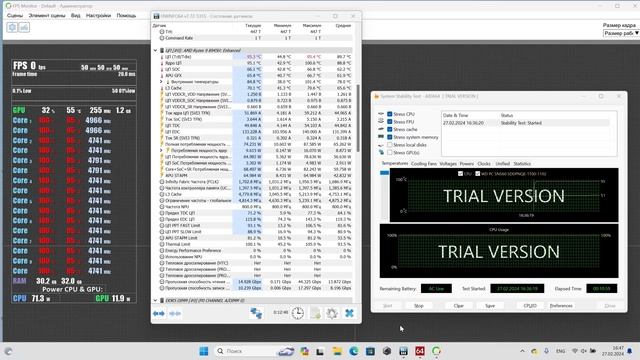Click FPS Monitor first toolbar settings icon
The height and width of the screenshot is (360, 640).
pyautogui.click(x=12, y=27)
